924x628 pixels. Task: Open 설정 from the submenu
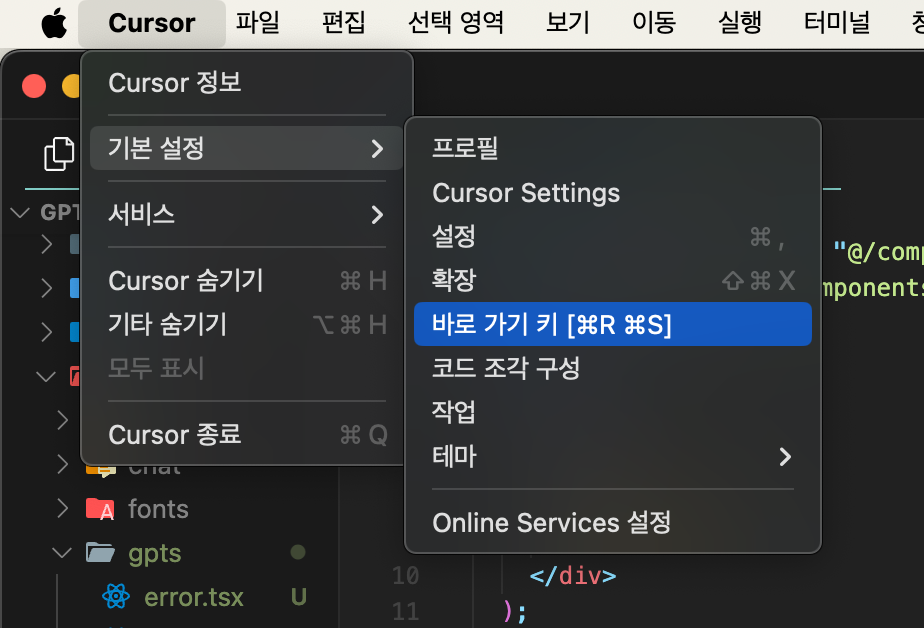point(613,237)
